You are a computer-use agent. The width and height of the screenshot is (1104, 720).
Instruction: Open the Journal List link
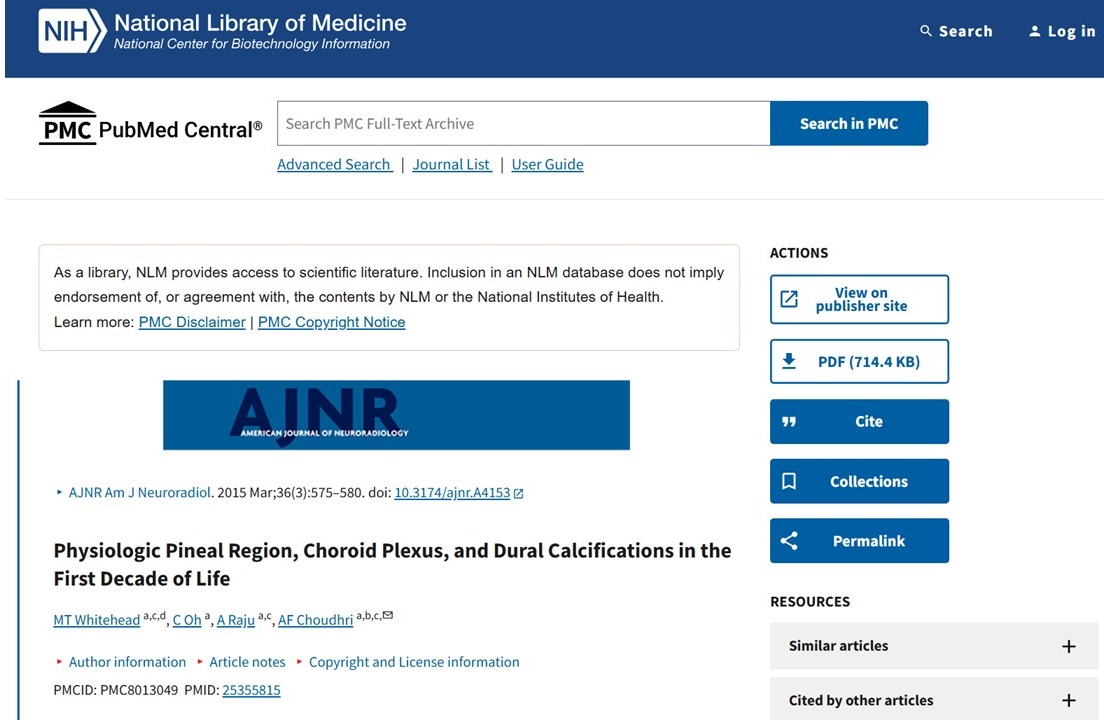click(451, 165)
